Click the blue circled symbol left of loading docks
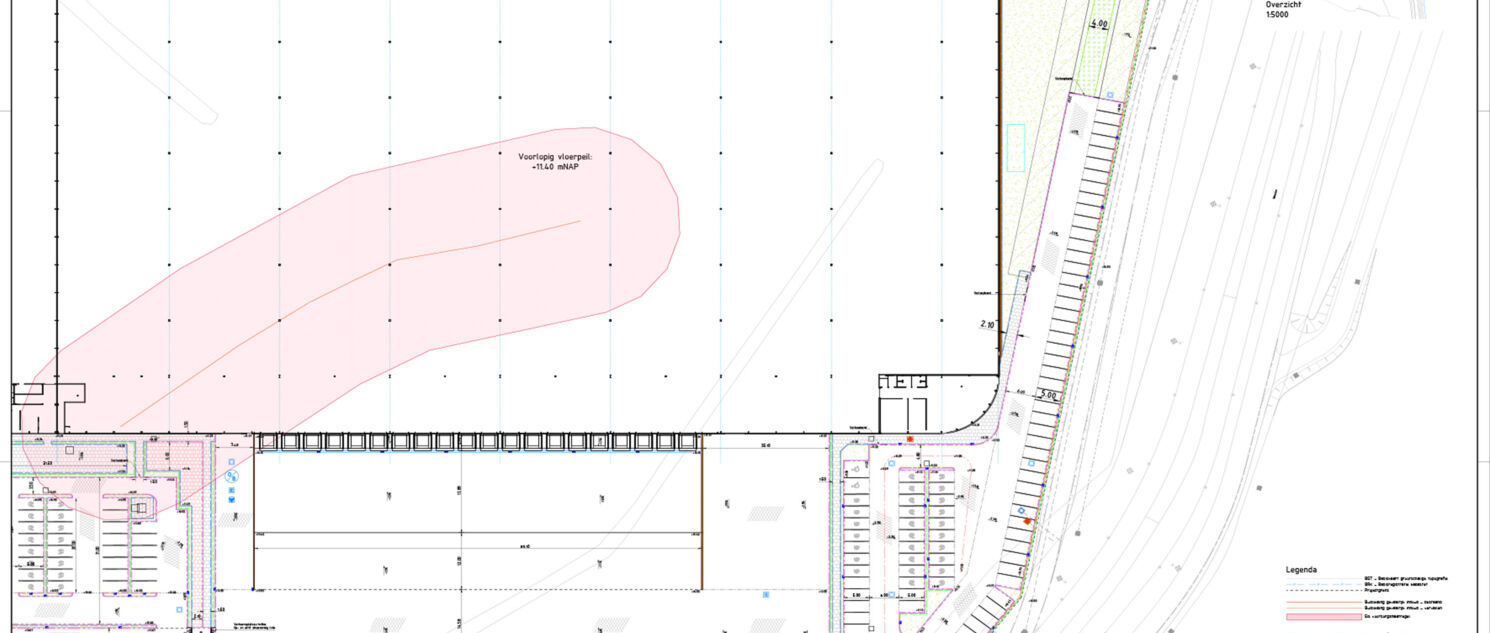 [232, 476]
